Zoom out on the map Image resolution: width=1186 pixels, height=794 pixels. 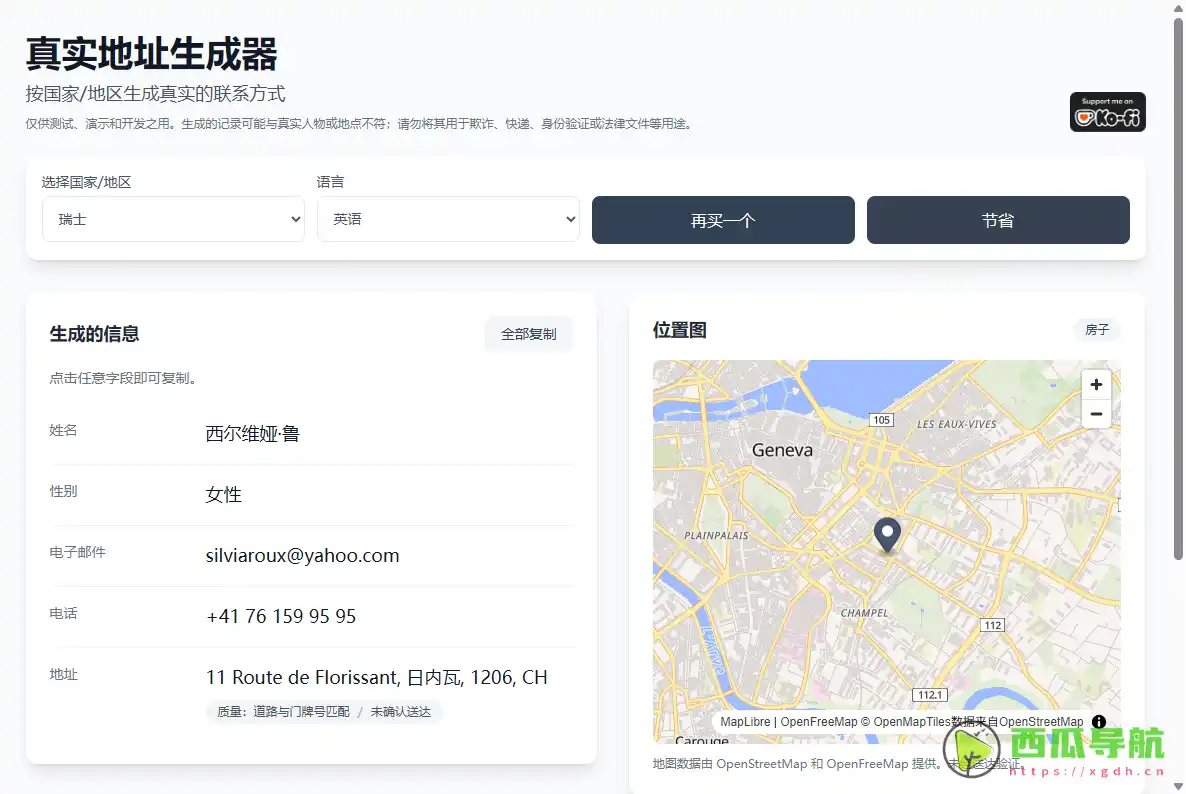coord(1096,414)
